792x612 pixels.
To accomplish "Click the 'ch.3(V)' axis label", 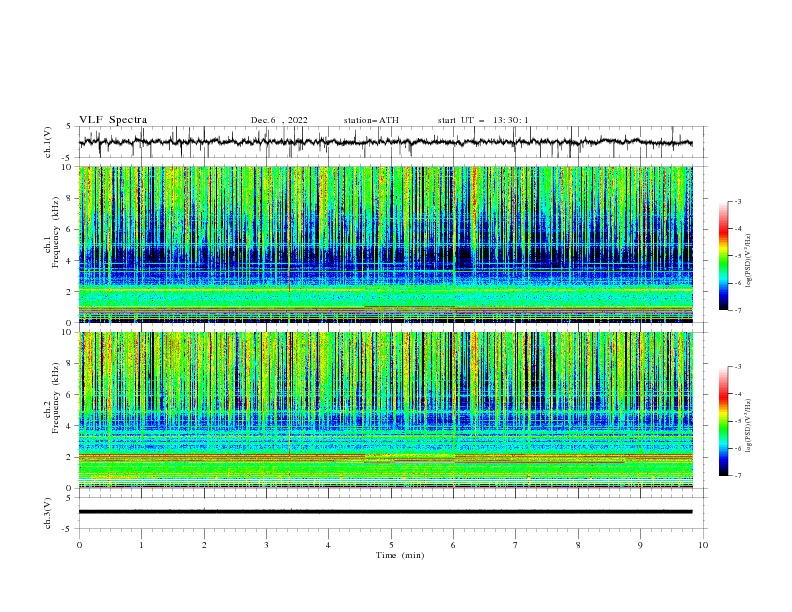I will [x=48, y=513].
